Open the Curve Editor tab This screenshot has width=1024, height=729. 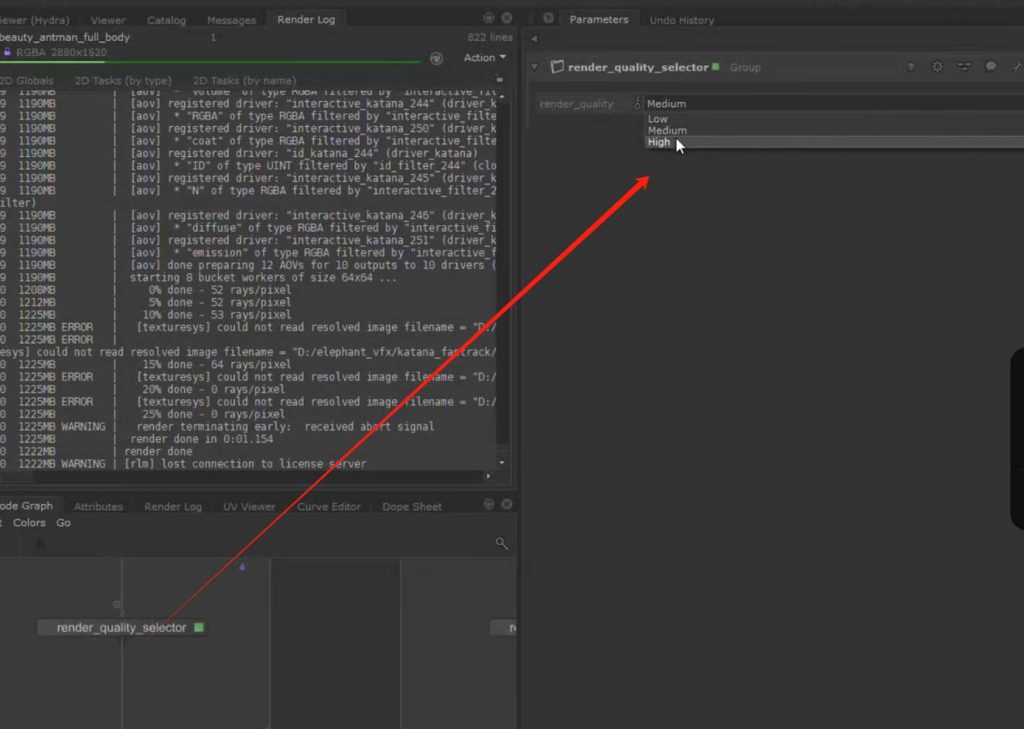(328, 506)
